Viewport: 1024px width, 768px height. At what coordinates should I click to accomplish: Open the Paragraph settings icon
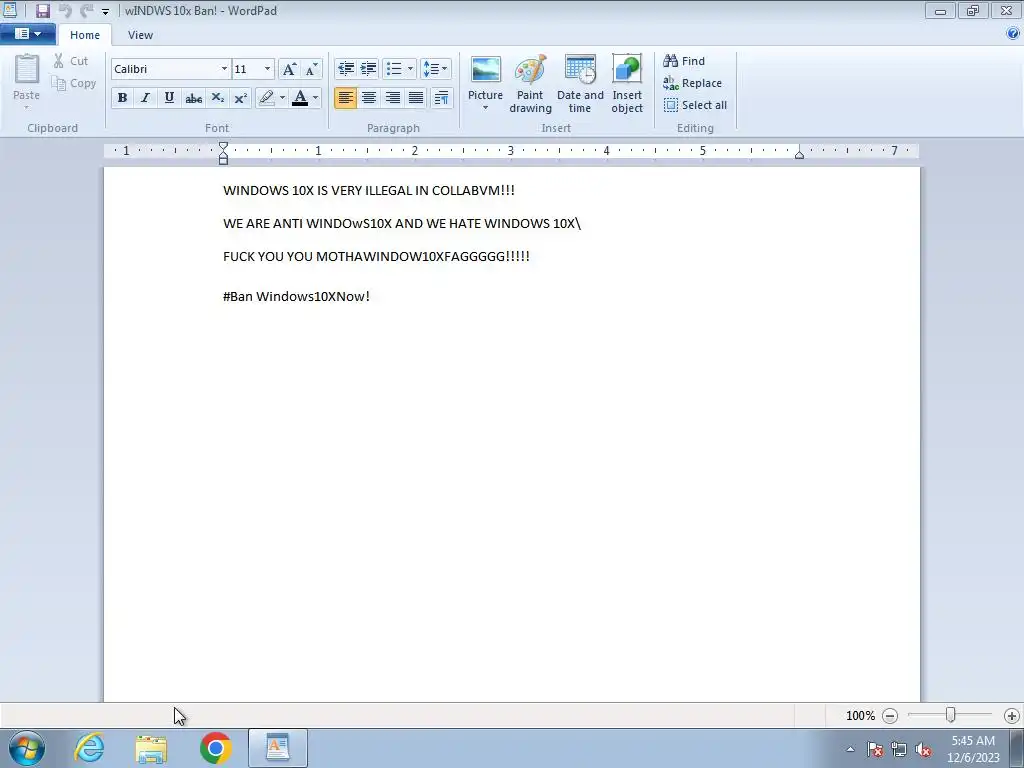[441, 98]
